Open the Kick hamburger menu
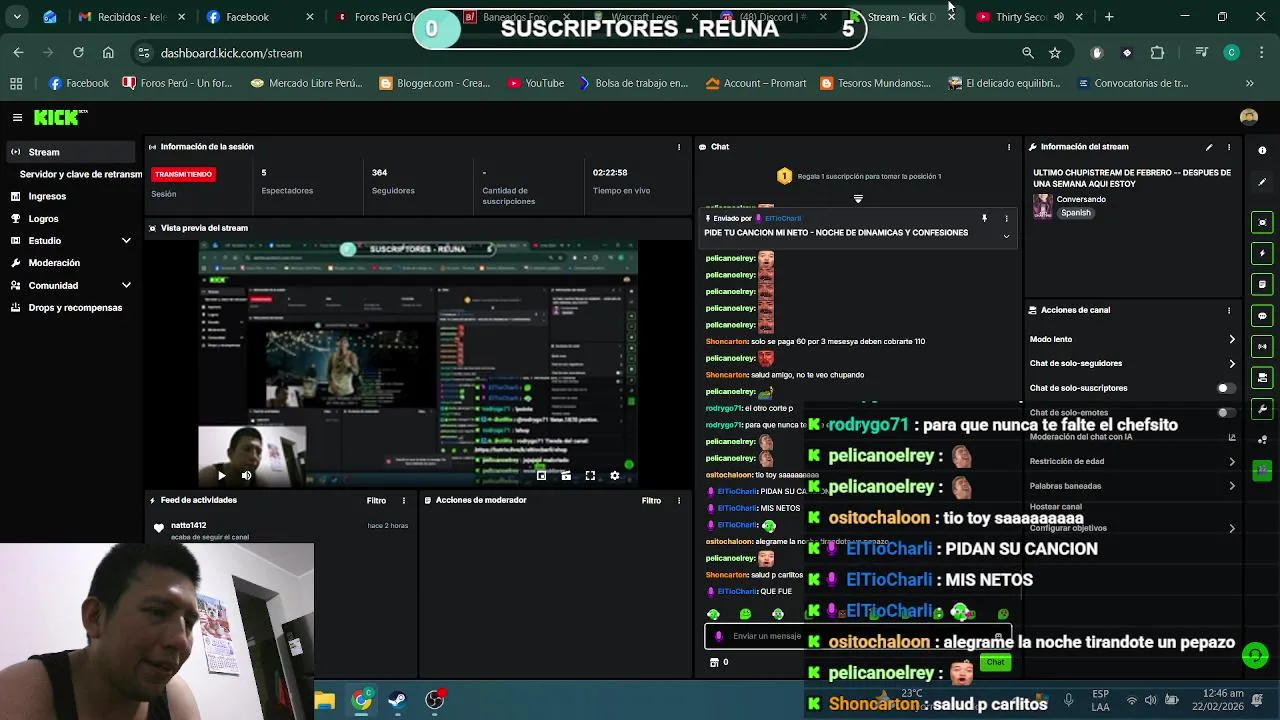The height and width of the screenshot is (720, 1280). tap(17, 117)
